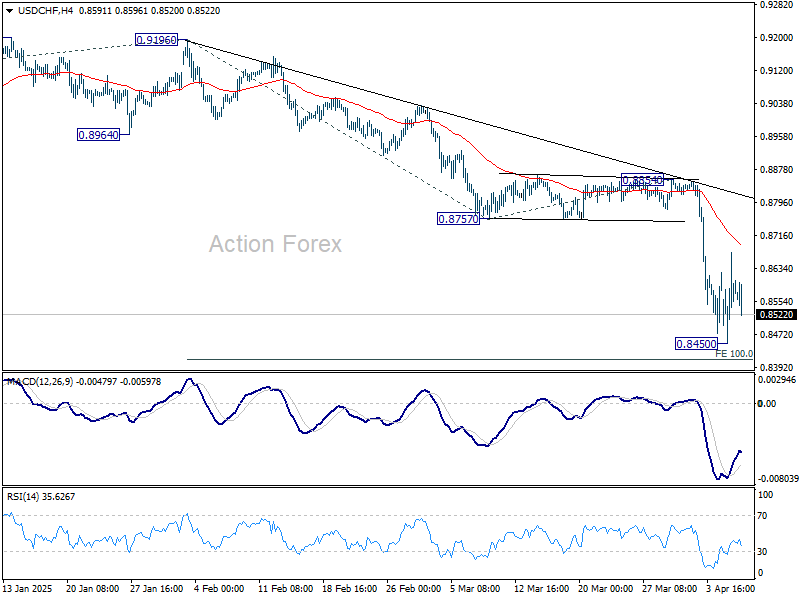The image size is (800, 600).
Task: Select the USDCHF,H4 chart title text
Action: (45, 11)
